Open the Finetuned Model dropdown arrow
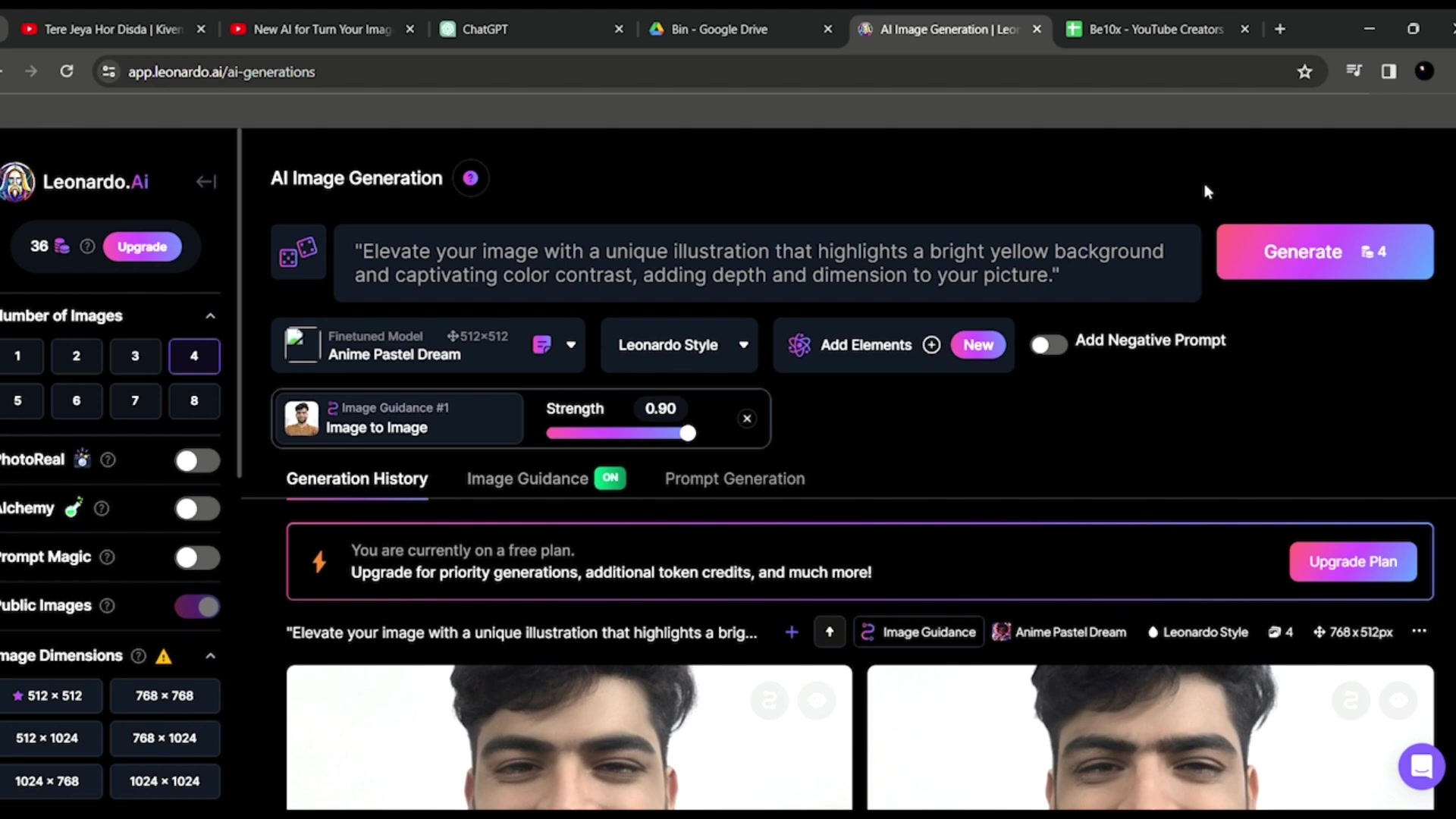This screenshot has height=819, width=1456. click(571, 345)
